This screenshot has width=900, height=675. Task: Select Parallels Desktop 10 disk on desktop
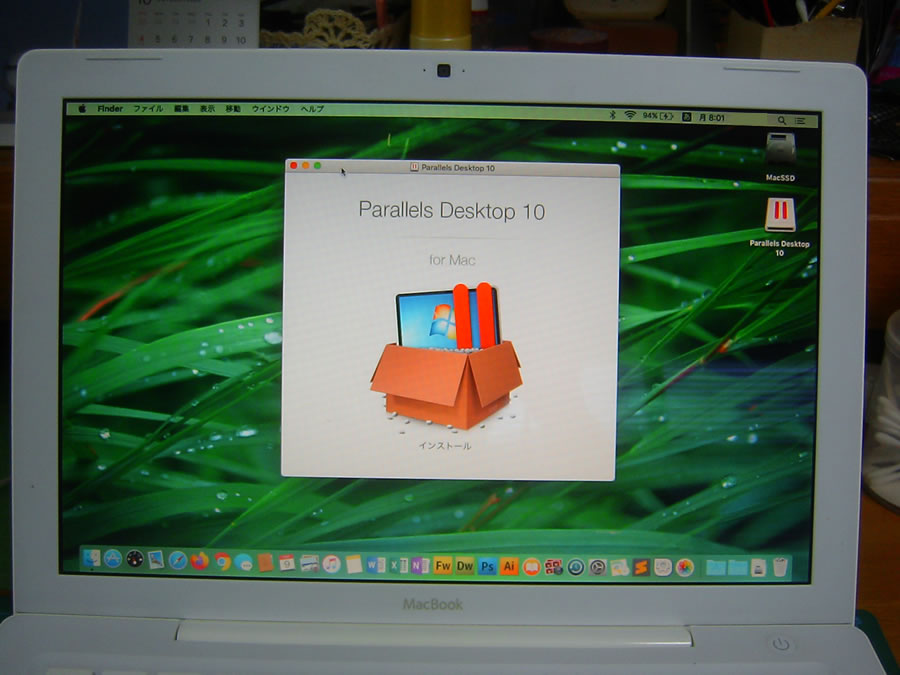pyautogui.click(x=779, y=227)
